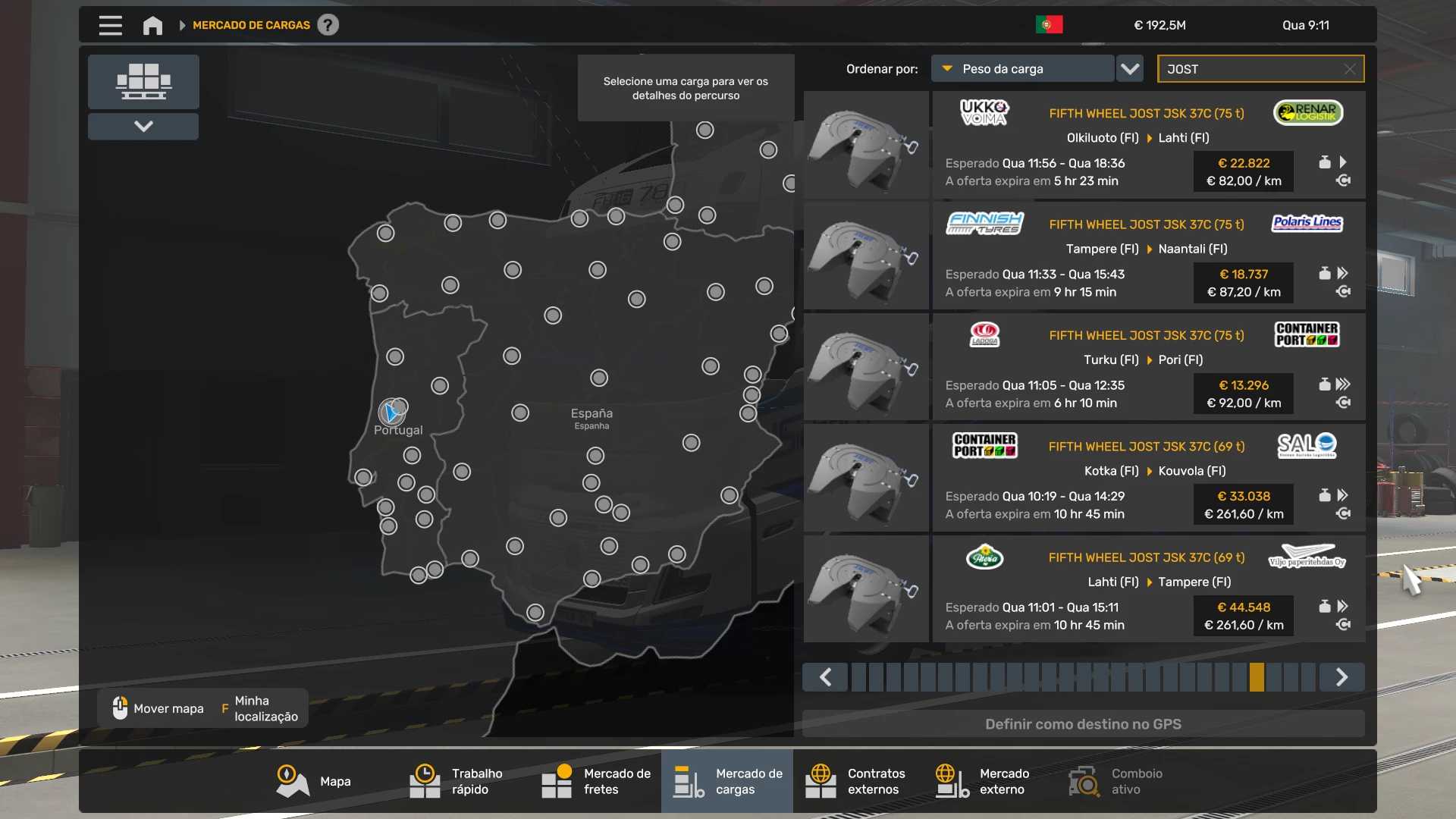
Task: Clear the JOST search text
Action: point(1350,69)
